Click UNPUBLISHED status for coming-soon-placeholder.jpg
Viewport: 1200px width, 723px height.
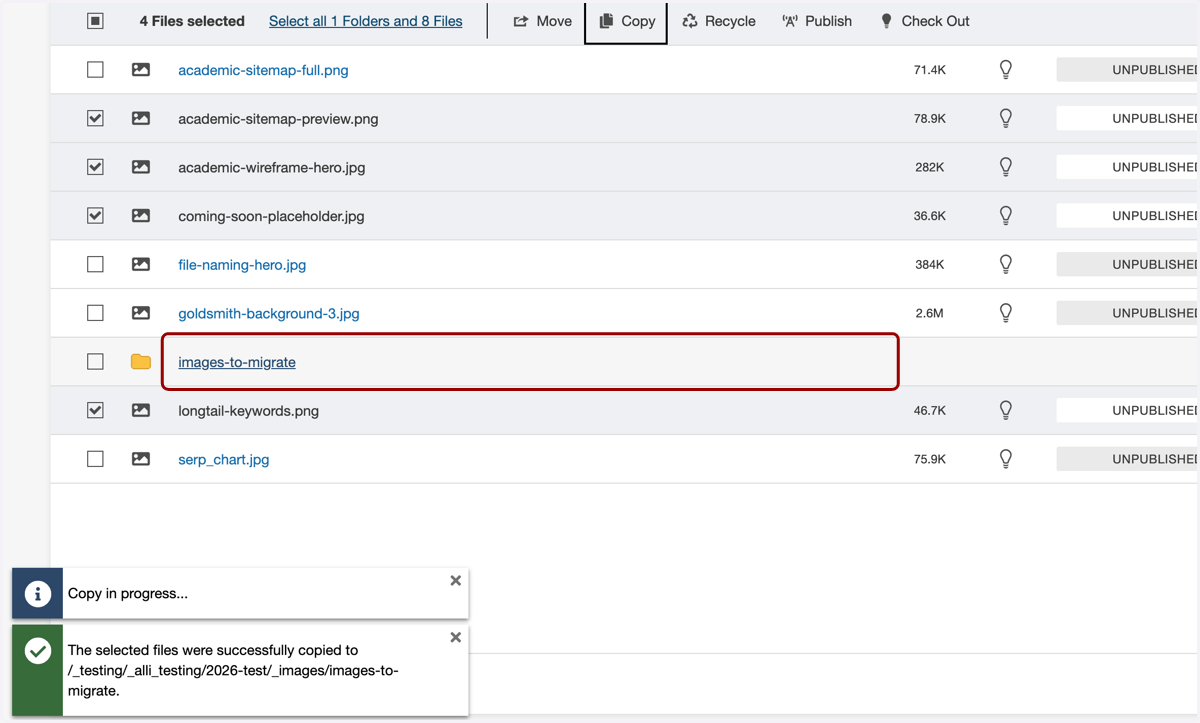click(x=1128, y=215)
